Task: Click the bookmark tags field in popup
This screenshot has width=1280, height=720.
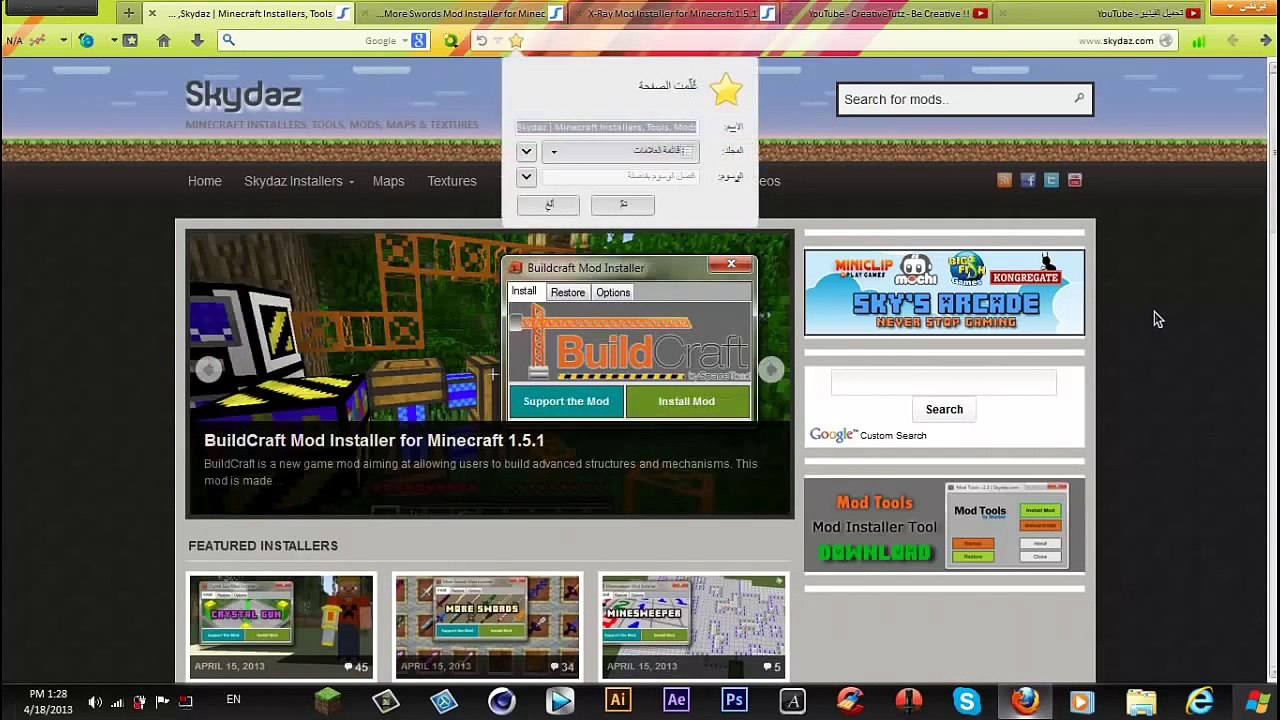Action: (620, 176)
